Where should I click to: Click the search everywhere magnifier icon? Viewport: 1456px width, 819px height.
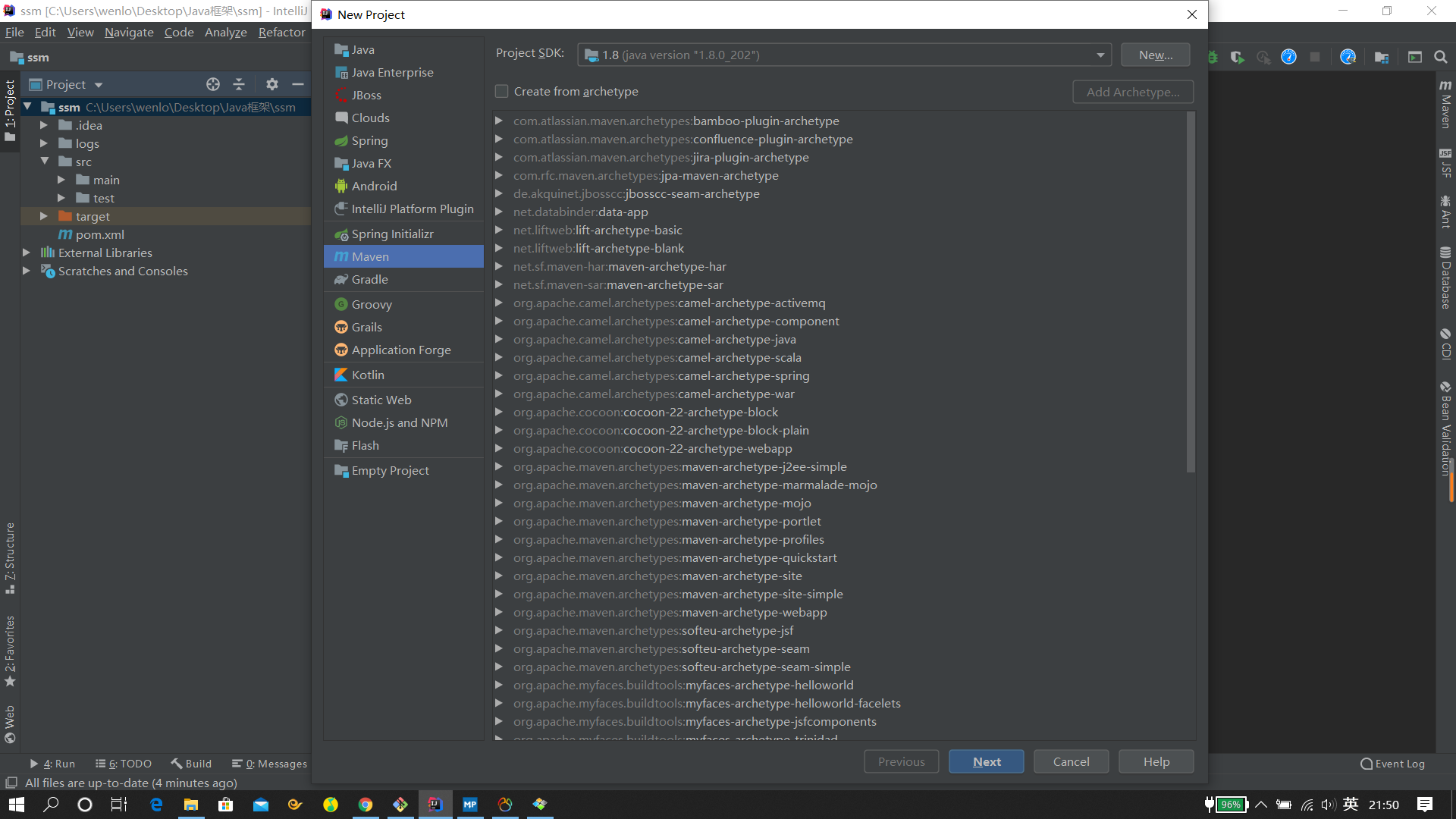(1441, 57)
